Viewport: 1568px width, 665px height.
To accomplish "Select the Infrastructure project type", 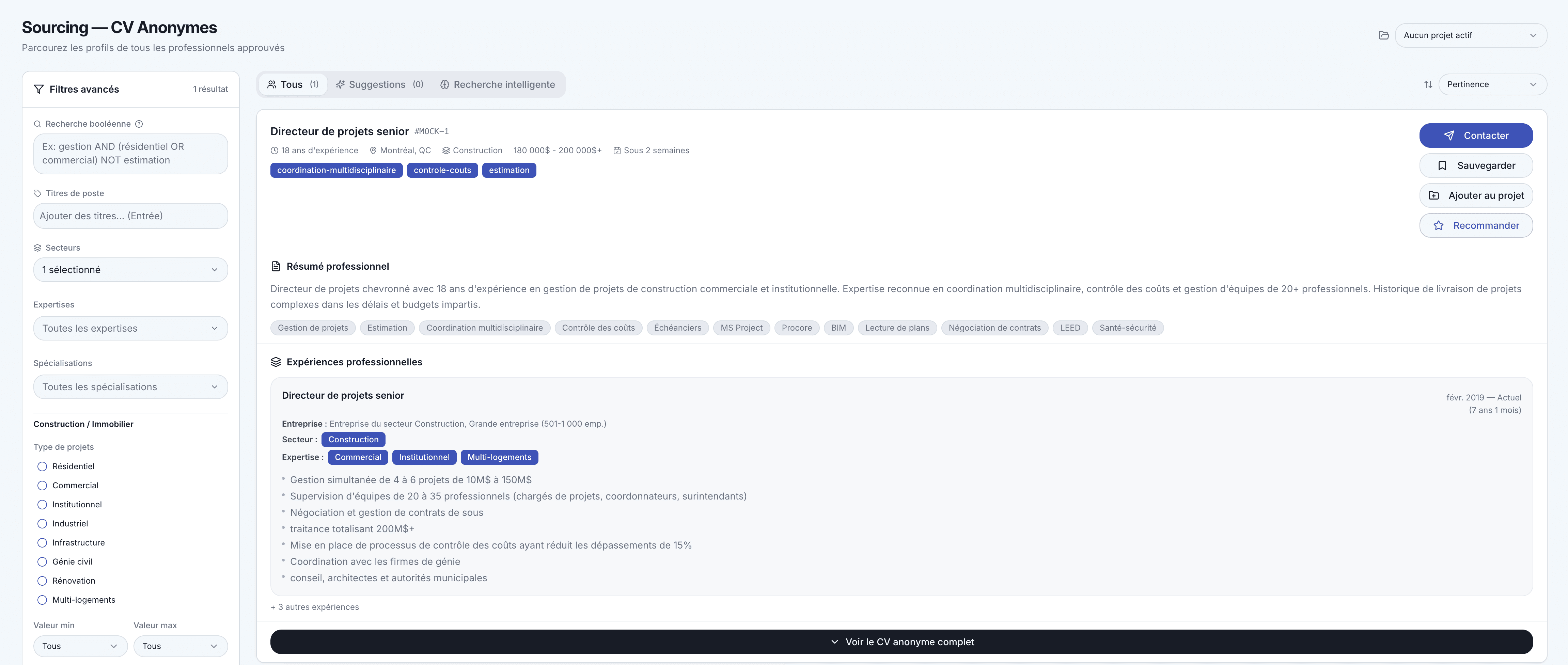I will [42, 543].
